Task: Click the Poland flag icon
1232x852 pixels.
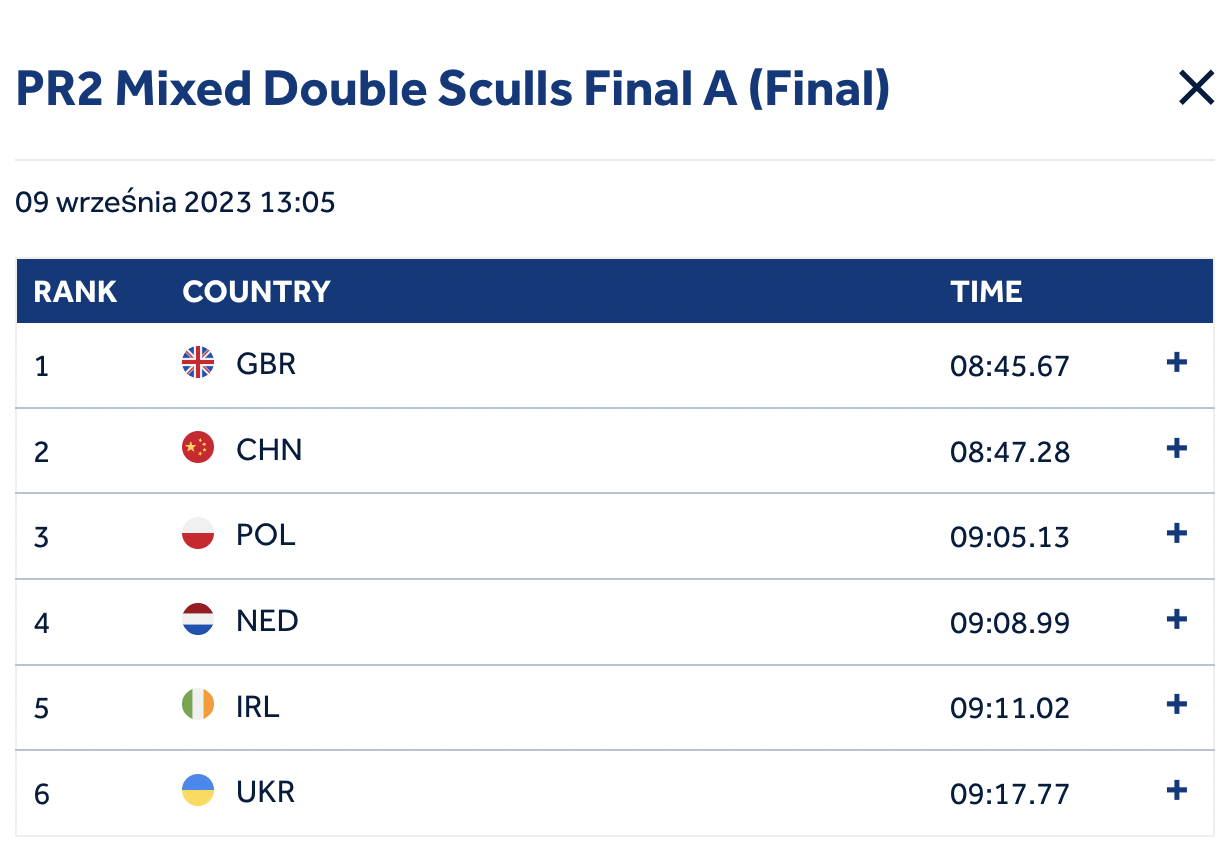Action: coord(198,533)
